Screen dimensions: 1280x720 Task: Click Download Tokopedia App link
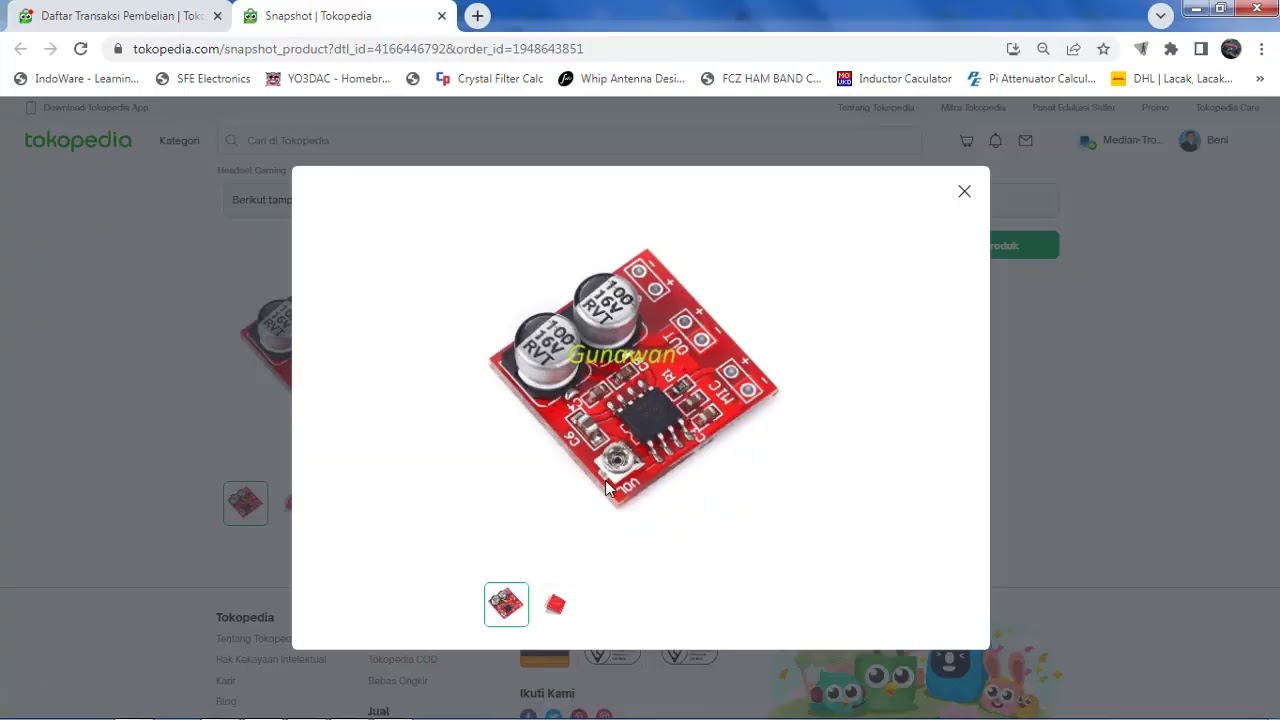tap(87, 108)
